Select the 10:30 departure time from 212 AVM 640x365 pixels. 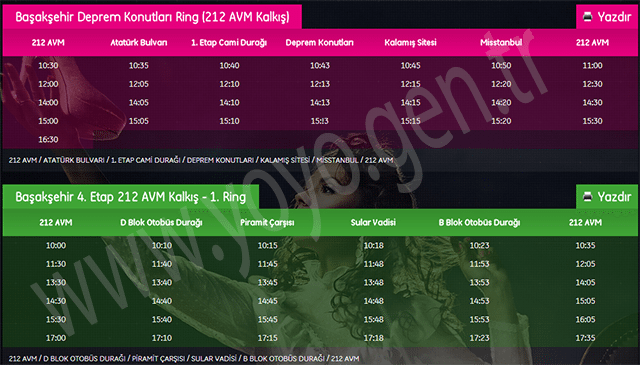pyautogui.click(x=48, y=65)
